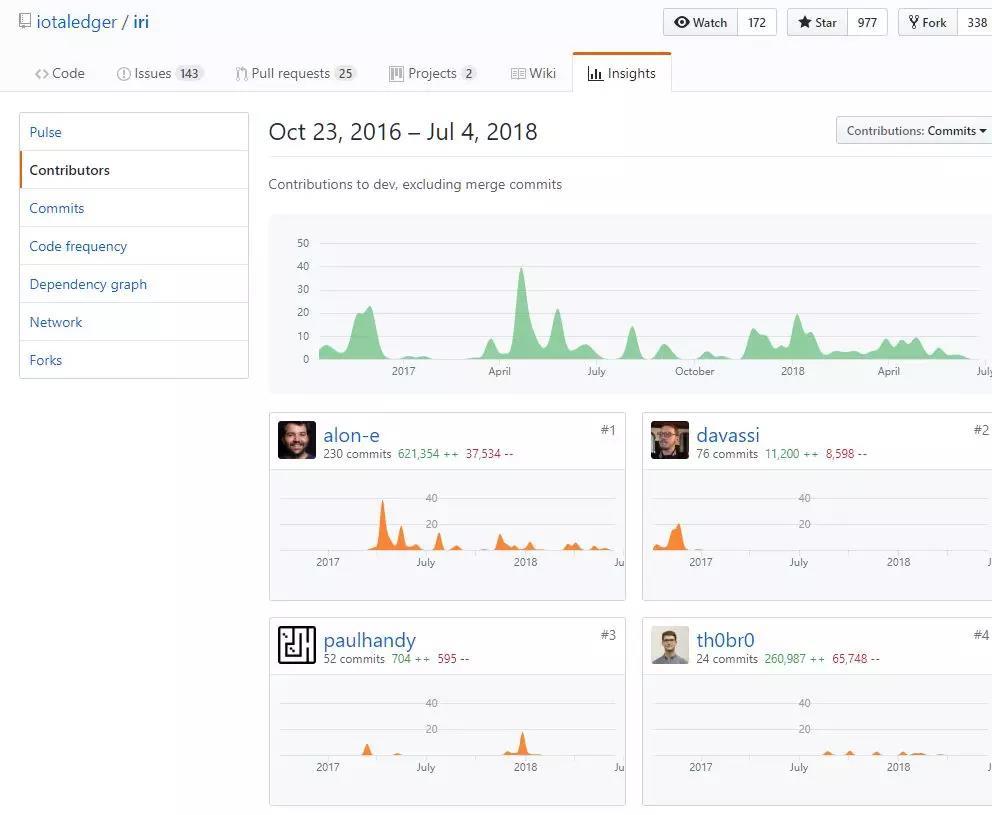Open davassi 76 commits link

click(727, 454)
